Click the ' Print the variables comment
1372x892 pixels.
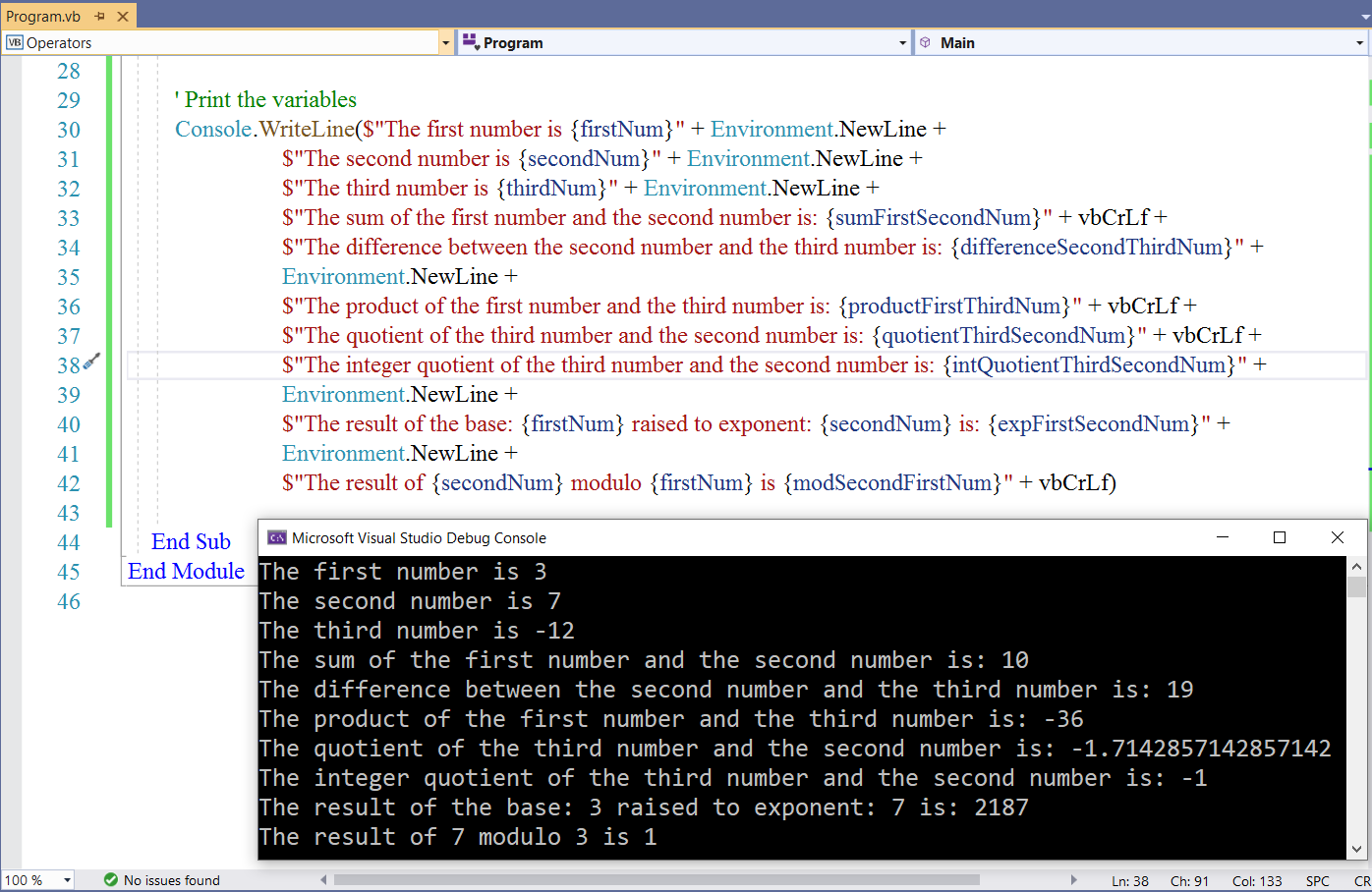tap(265, 99)
